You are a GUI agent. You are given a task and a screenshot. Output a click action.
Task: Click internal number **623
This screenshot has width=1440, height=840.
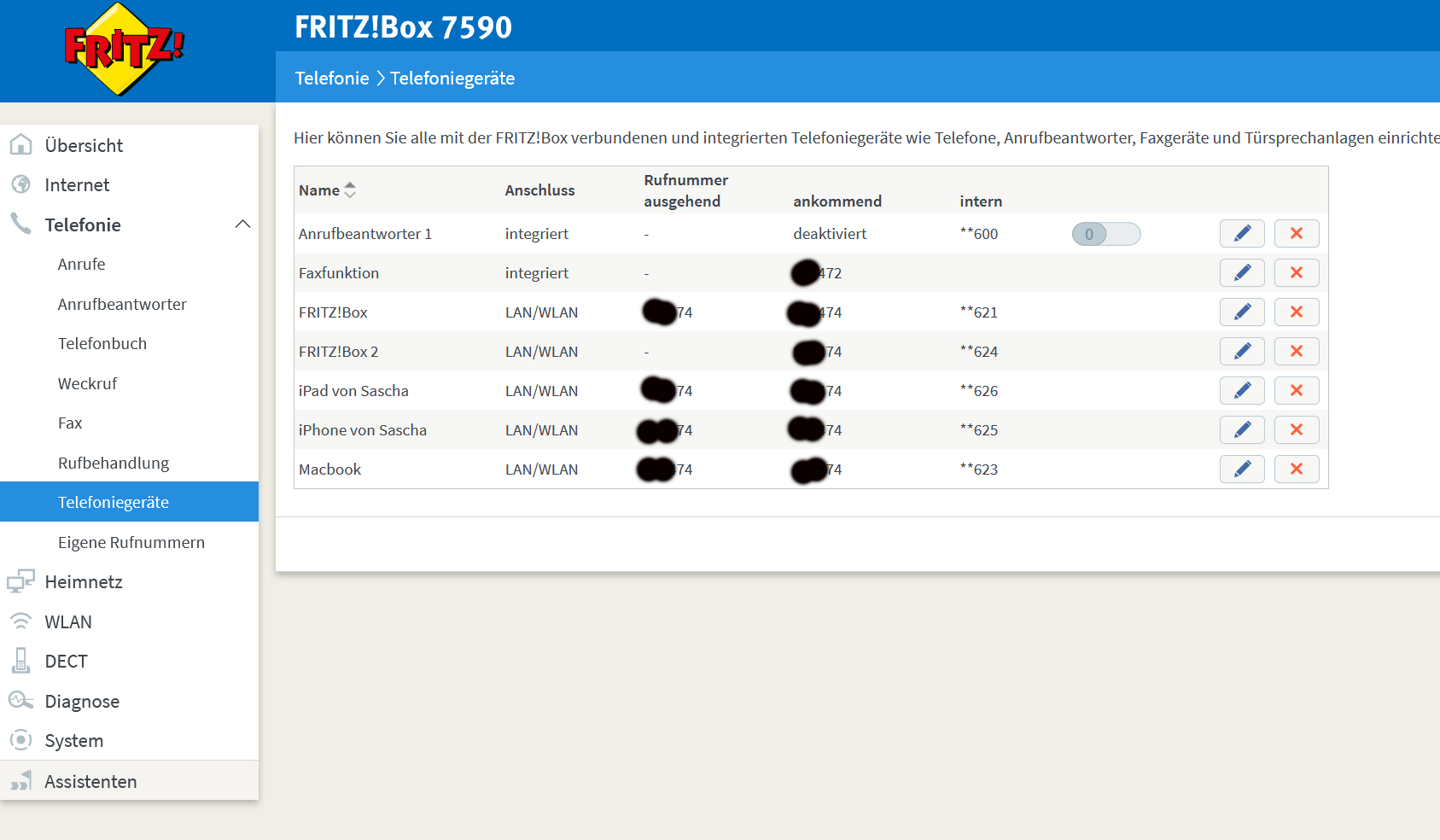(979, 470)
